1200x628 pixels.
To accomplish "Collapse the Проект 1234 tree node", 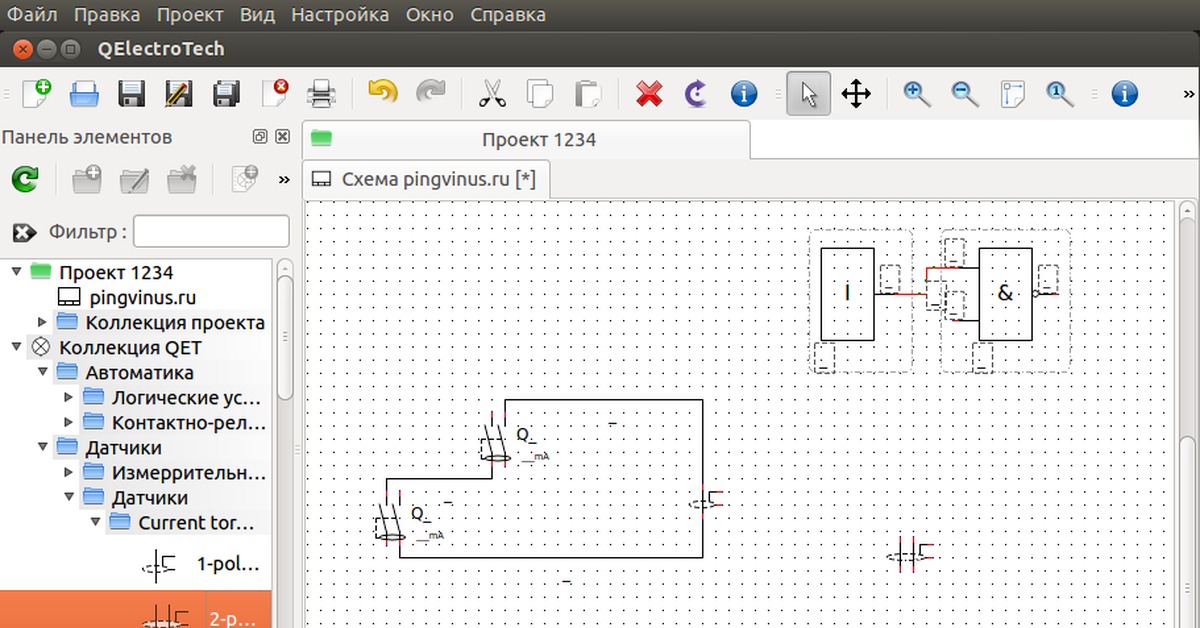I will (x=16, y=272).
